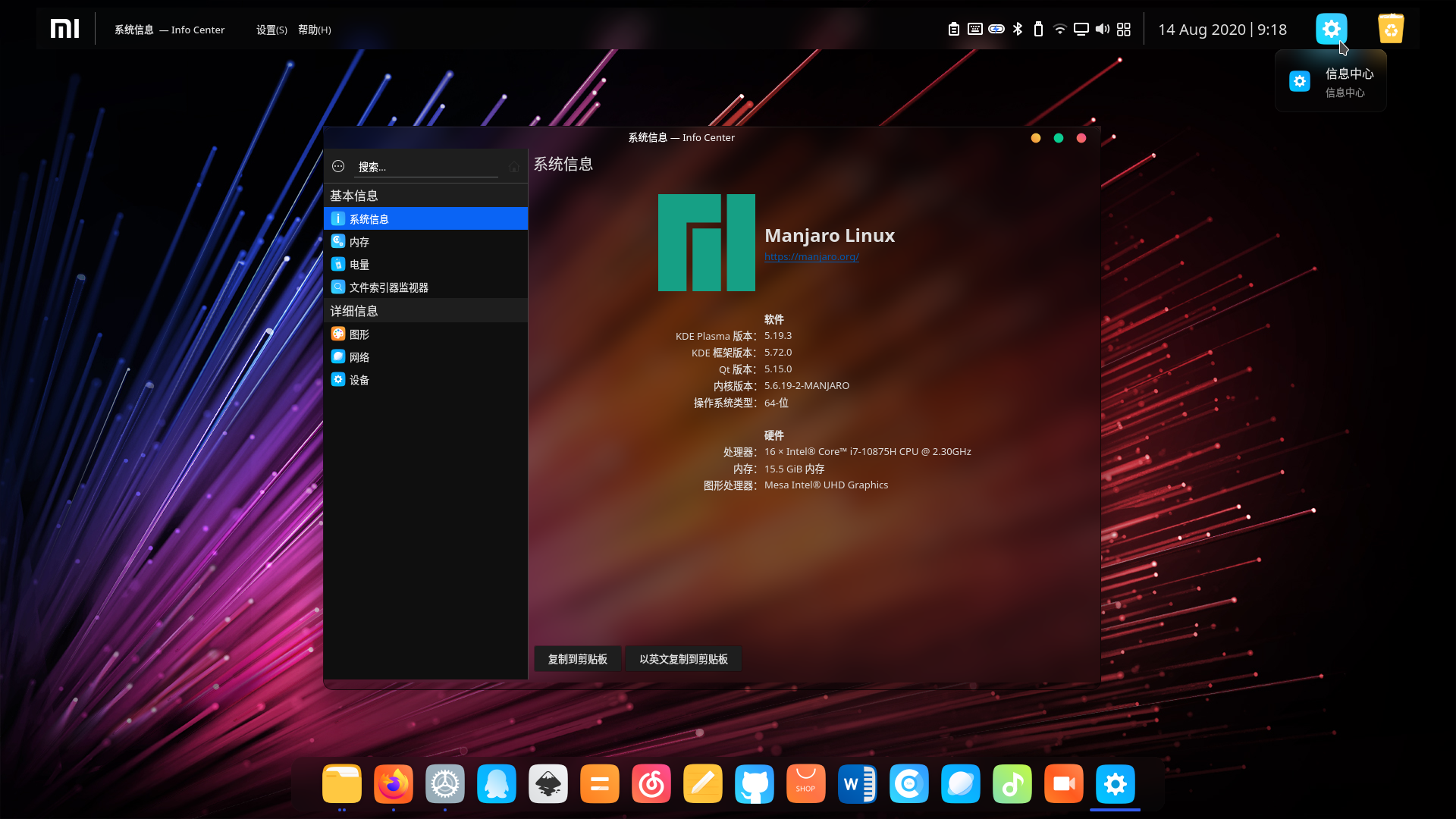This screenshot has height=819, width=1456.
Task: Select 文件索引器监视器 in the sidebar
Action: pos(425,287)
